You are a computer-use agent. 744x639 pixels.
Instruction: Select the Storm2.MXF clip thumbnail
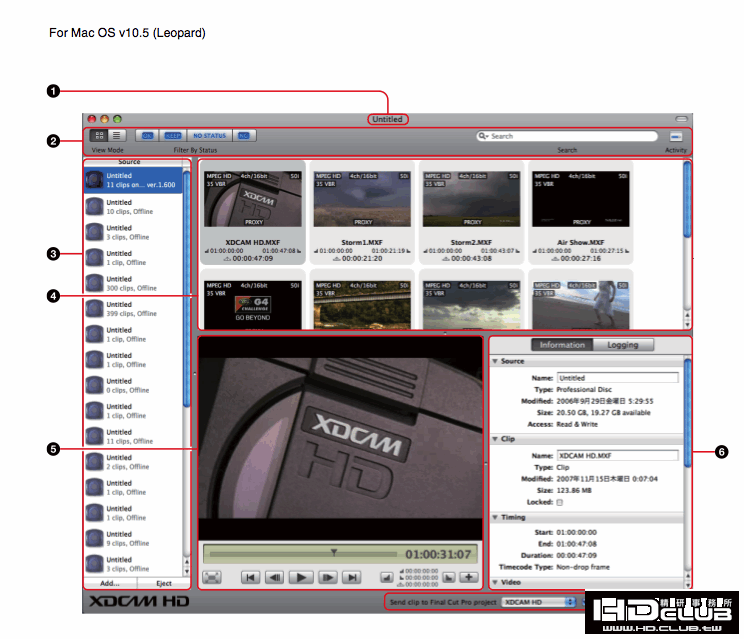coord(471,199)
